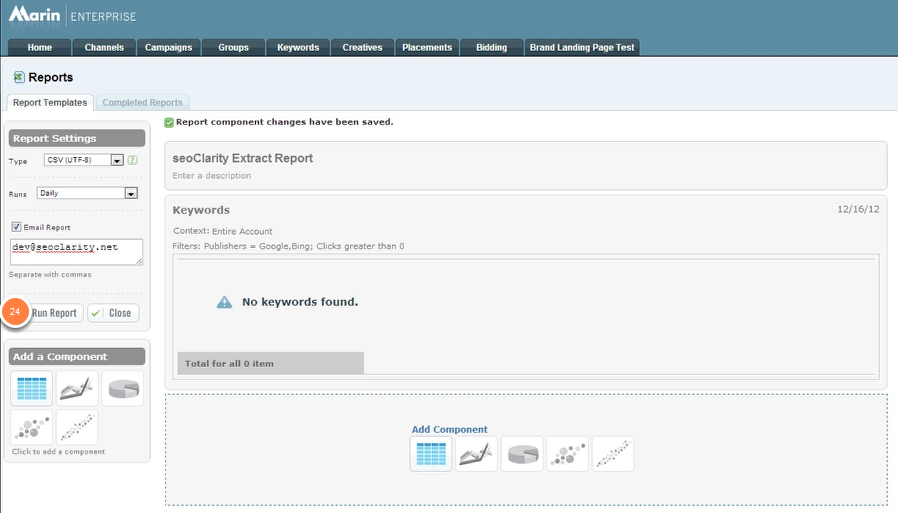Go to the Channels tab
The height and width of the screenshot is (513, 898).
pos(104,48)
